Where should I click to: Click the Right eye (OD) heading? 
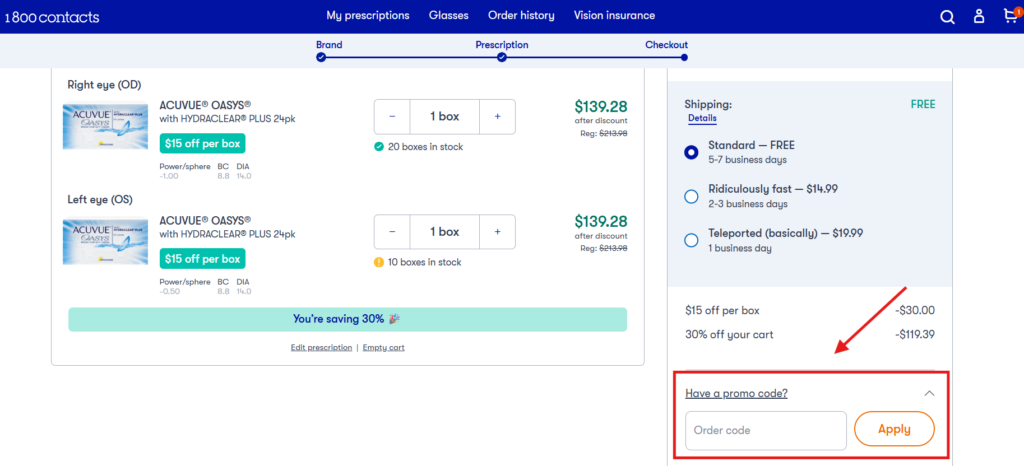tap(104, 85)
